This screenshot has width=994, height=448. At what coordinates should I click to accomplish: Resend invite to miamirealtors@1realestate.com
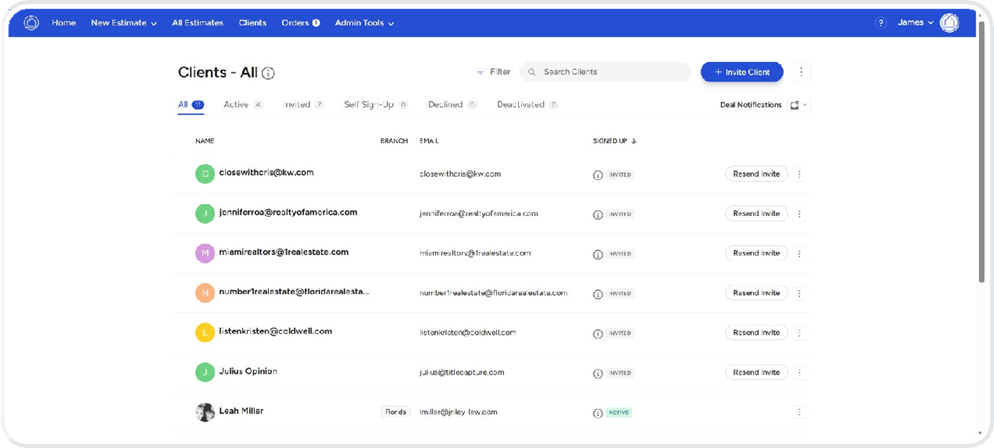point(756,253)
